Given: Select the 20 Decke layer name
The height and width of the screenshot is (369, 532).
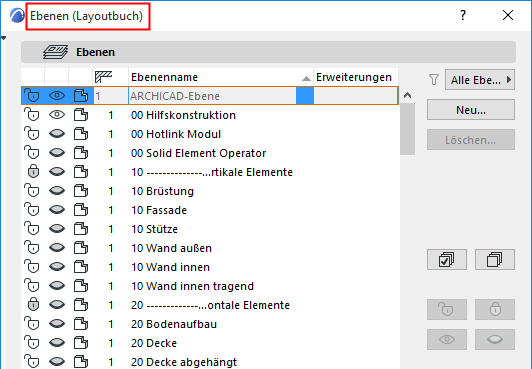Looking at the screenshot, I should pos(154,343).
